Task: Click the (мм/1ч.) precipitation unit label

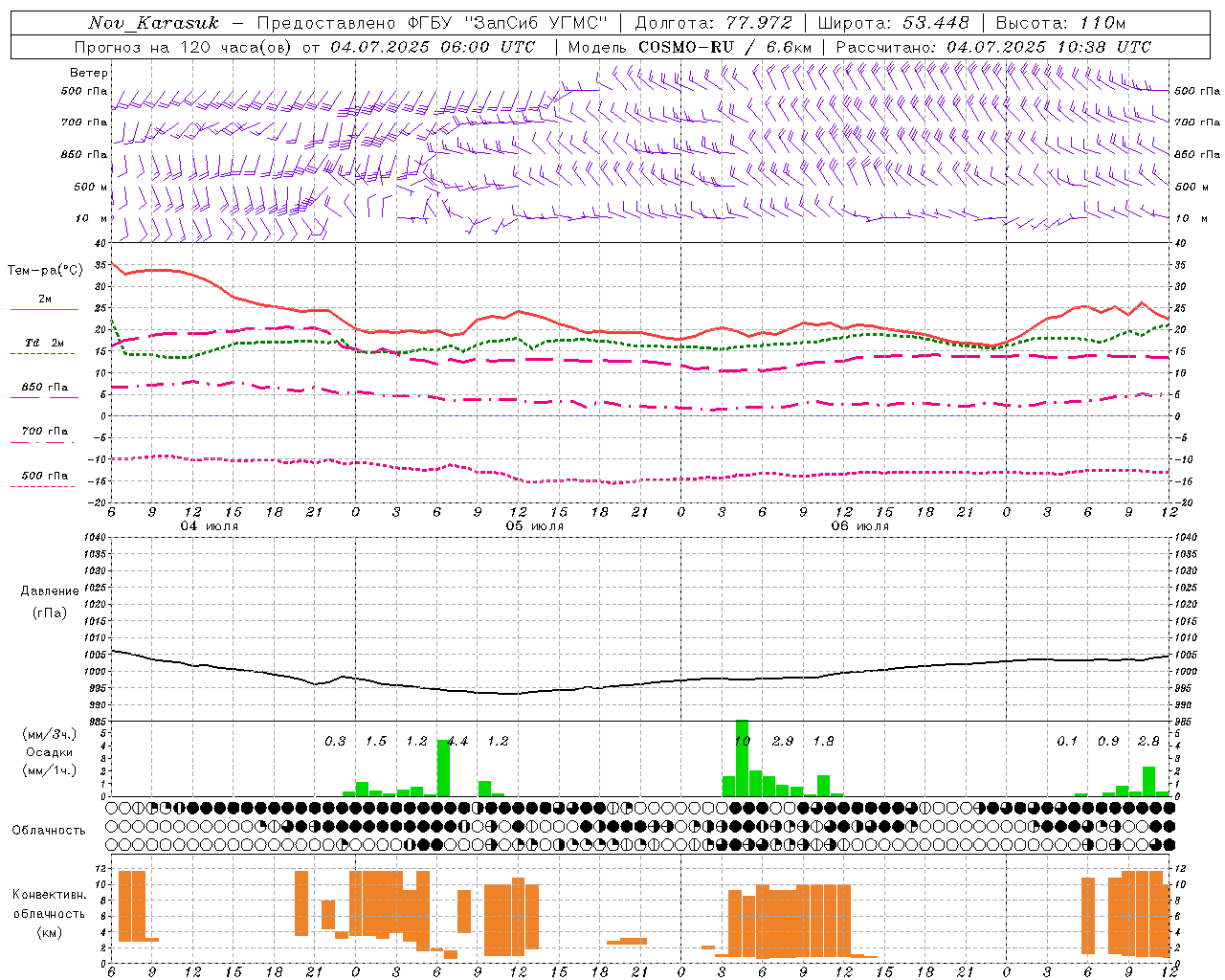Action: tap(50, 769)
